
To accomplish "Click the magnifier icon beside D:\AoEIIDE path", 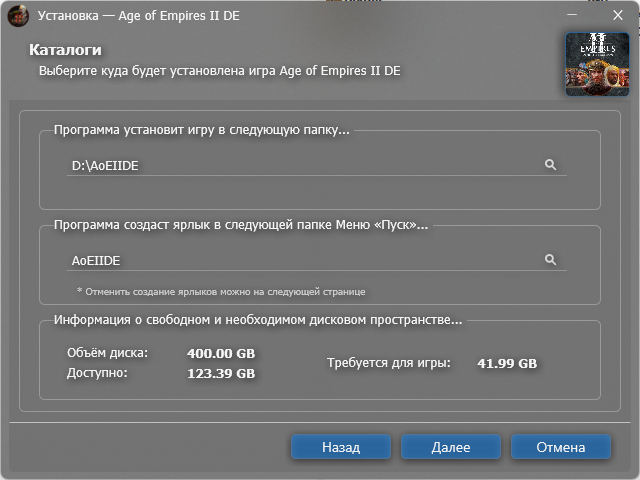I will (x=550, y=165).
